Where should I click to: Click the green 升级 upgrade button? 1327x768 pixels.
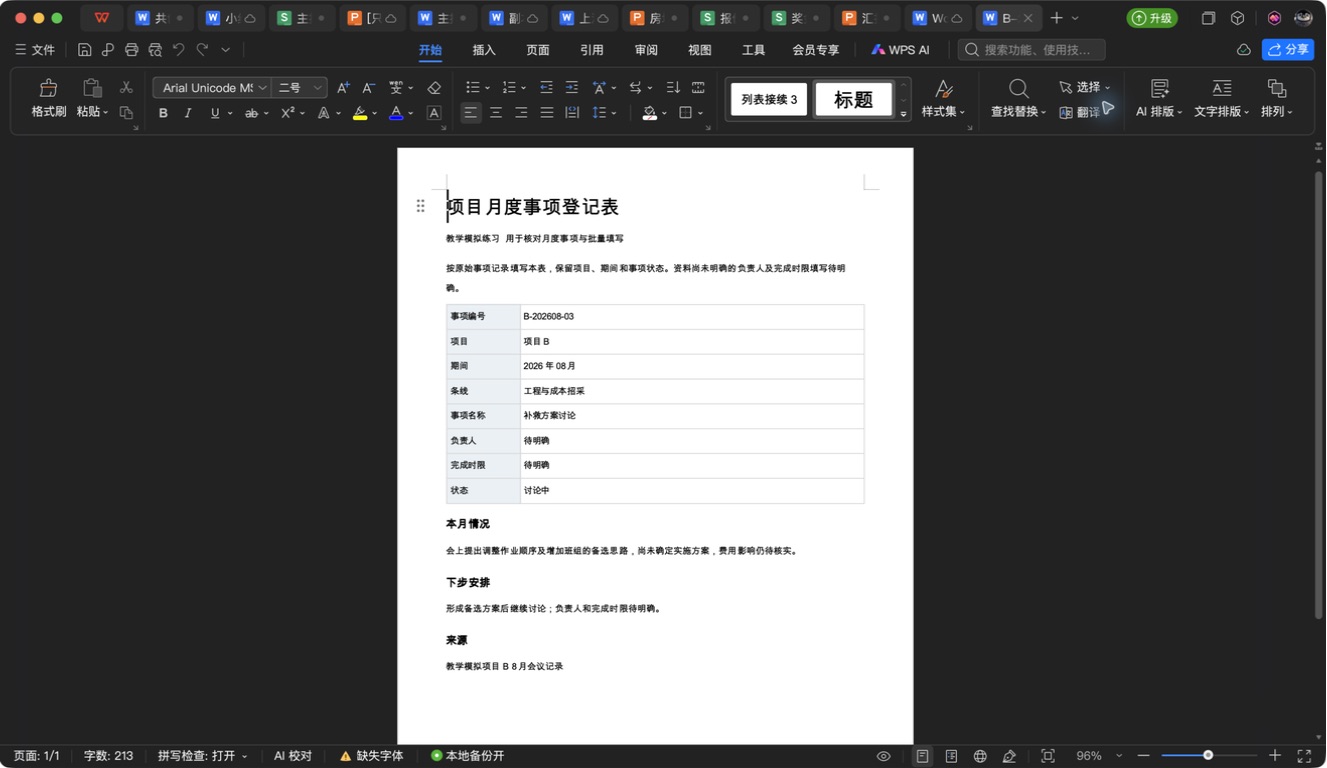1152,18
